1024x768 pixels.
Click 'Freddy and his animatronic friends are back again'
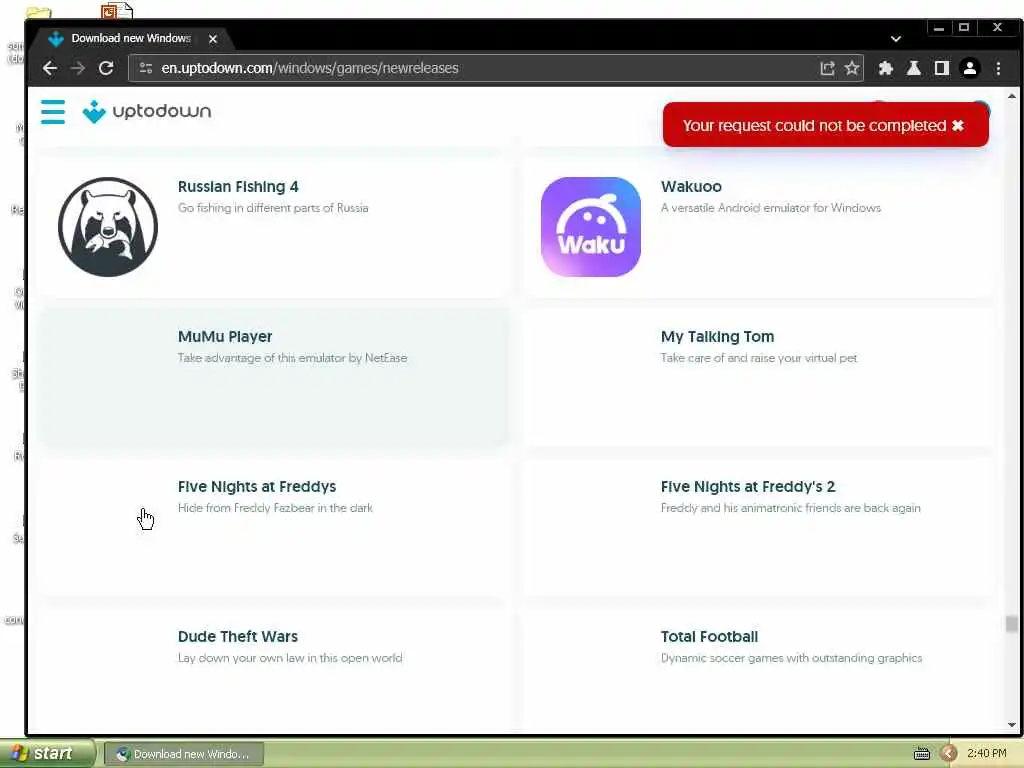(790, 508)
